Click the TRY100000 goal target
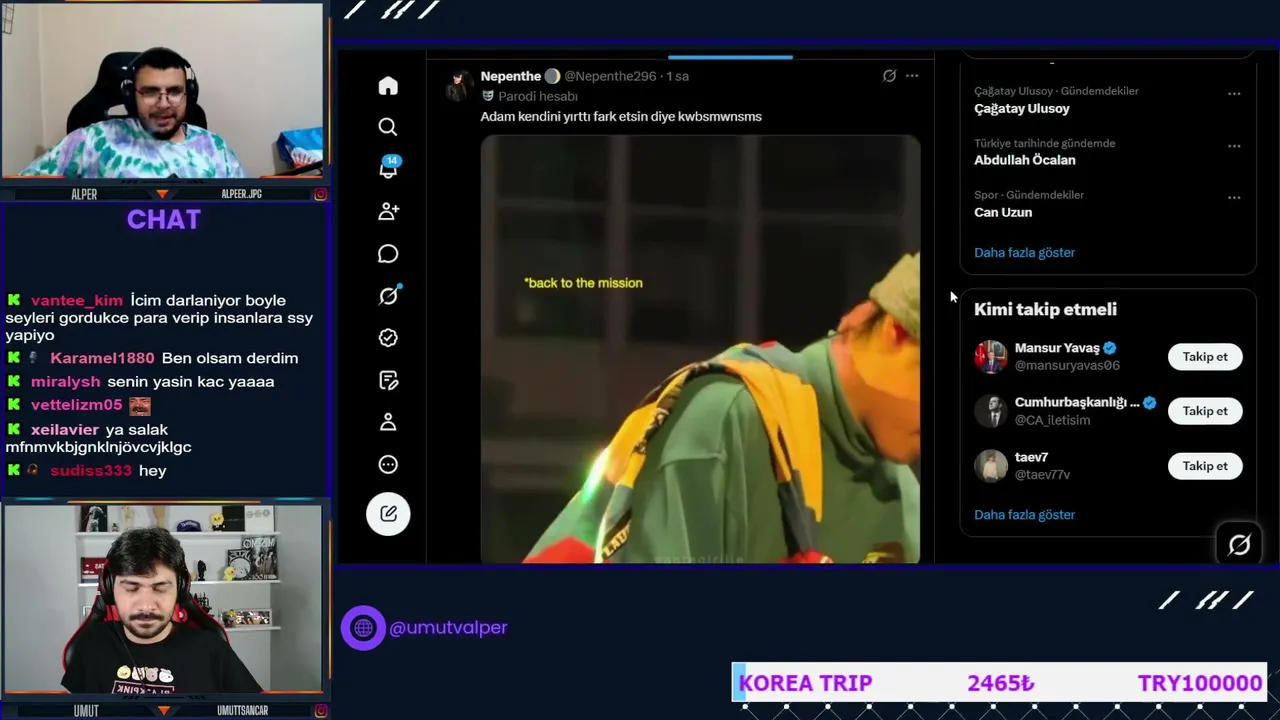This screenshot has height=720, width=1280. tap(1199, 683)
